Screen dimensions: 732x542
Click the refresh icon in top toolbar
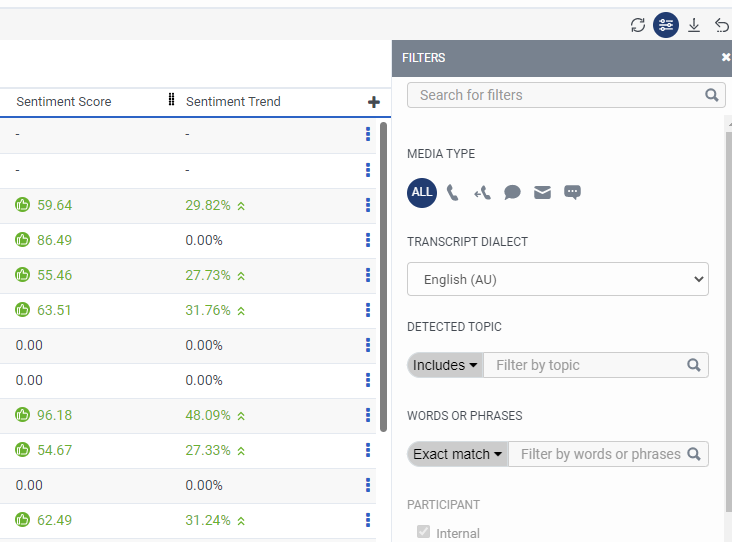[x=638, y=25]
